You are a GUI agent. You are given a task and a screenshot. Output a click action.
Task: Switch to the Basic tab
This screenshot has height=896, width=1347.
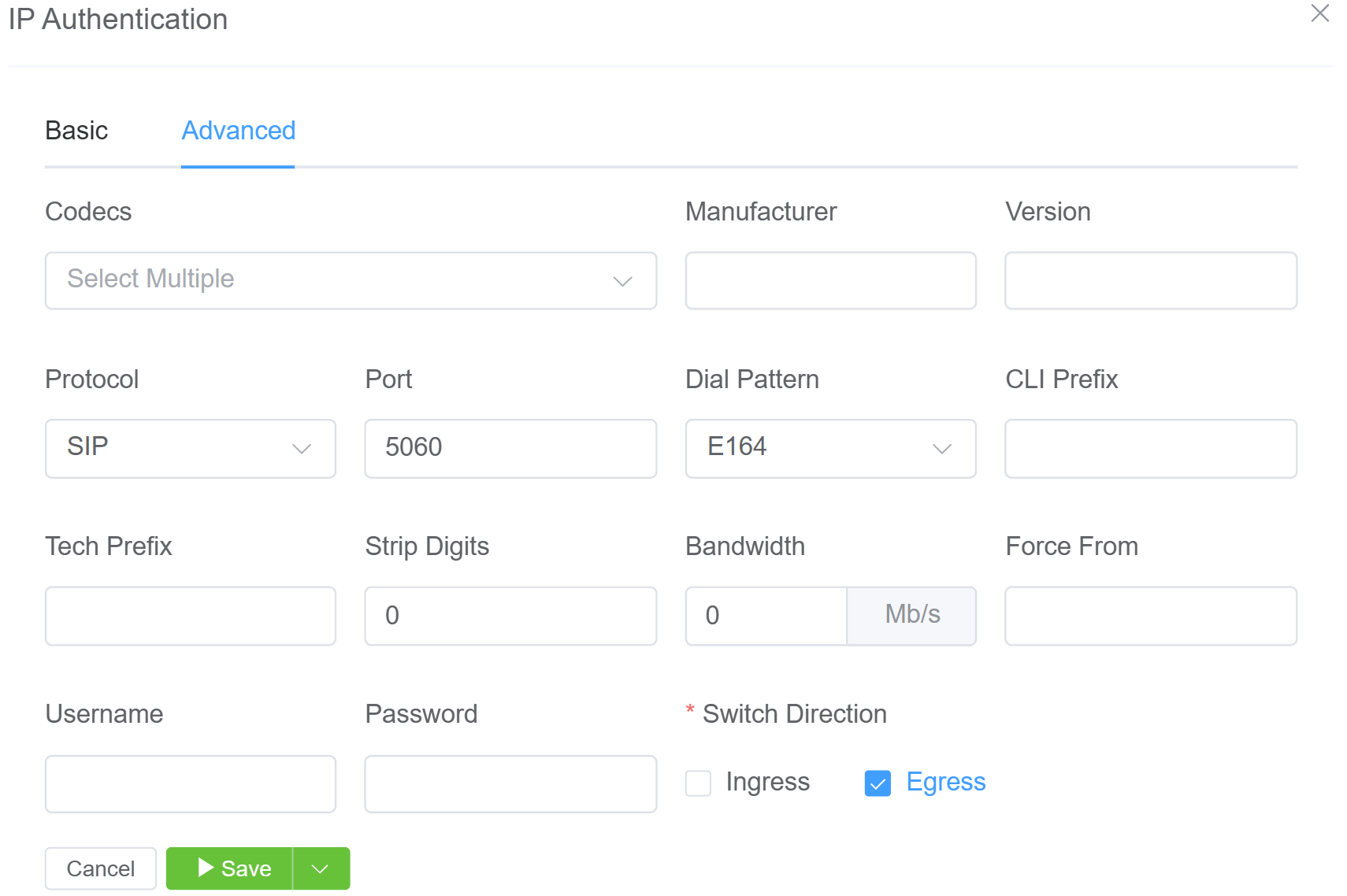click(76, 131)
